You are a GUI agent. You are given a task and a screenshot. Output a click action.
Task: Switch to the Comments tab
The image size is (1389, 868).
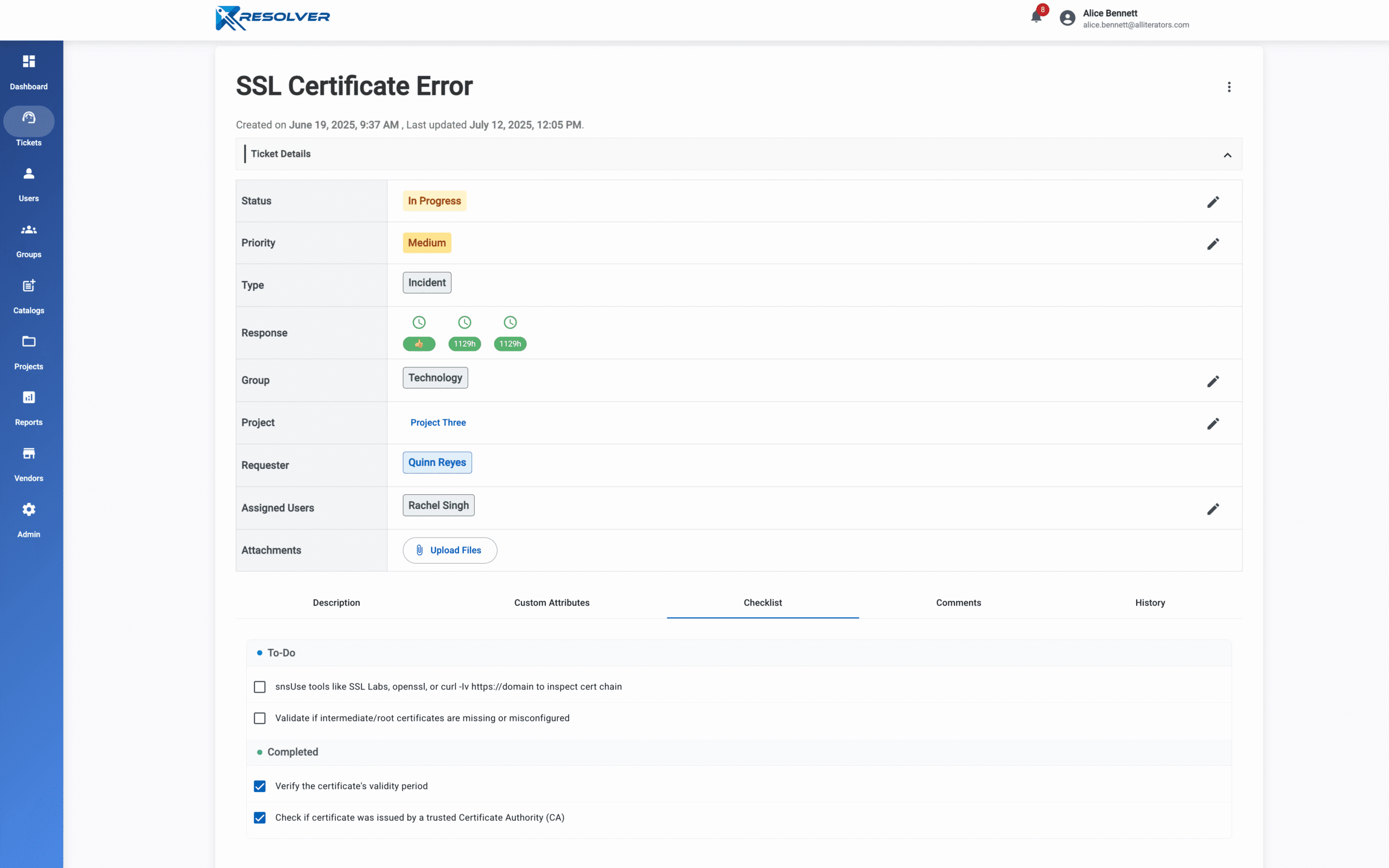[958, 603]
